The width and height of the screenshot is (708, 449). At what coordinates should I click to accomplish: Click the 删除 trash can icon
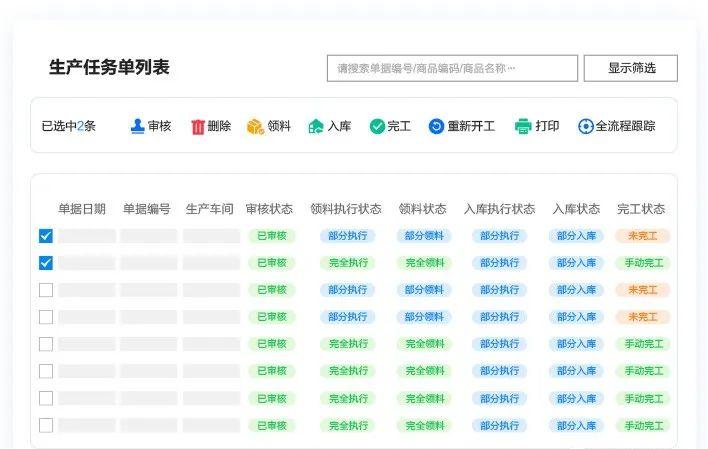tap(198, 126)
